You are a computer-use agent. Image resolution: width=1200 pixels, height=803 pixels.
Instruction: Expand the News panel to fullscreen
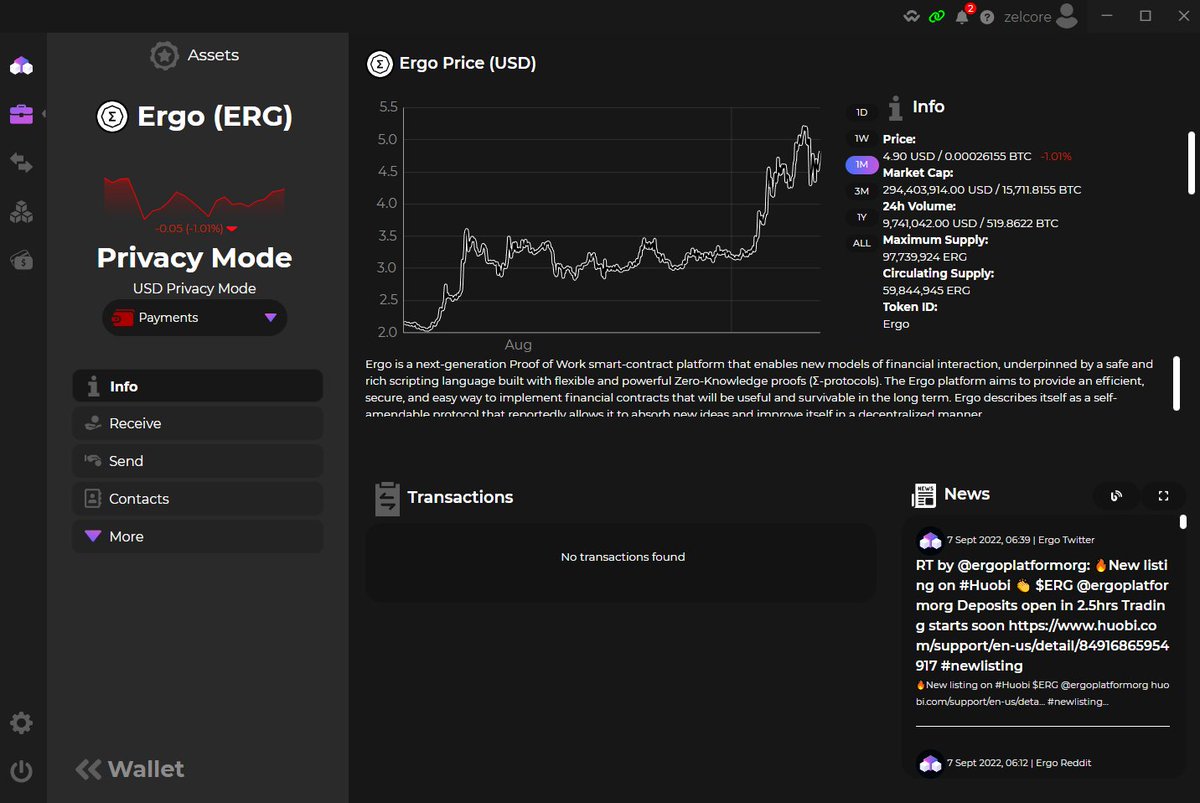pos(1163,495)
